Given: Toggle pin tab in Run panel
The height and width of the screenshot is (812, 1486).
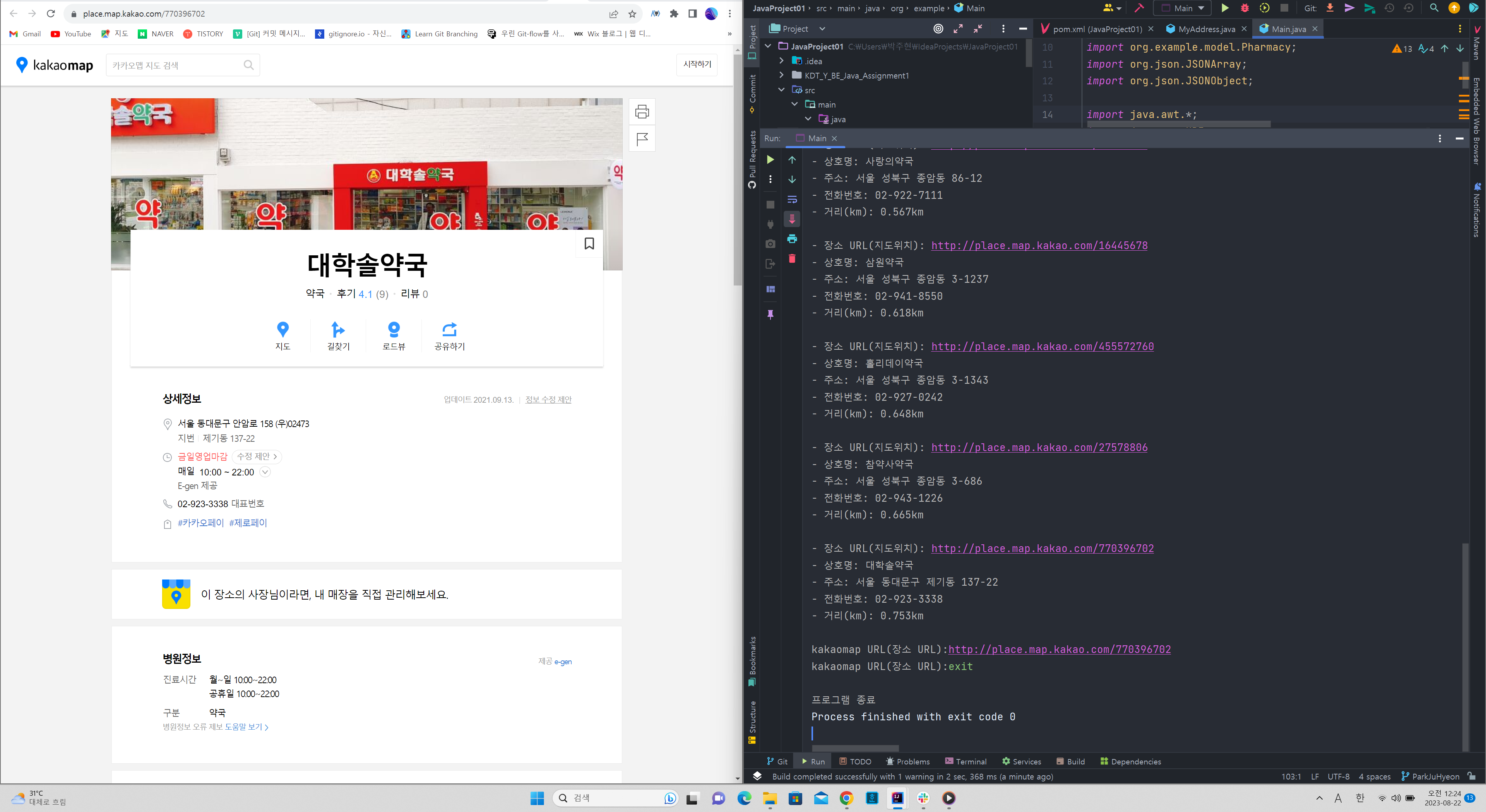Looking at the screenshot, I should tap(770, 314).
